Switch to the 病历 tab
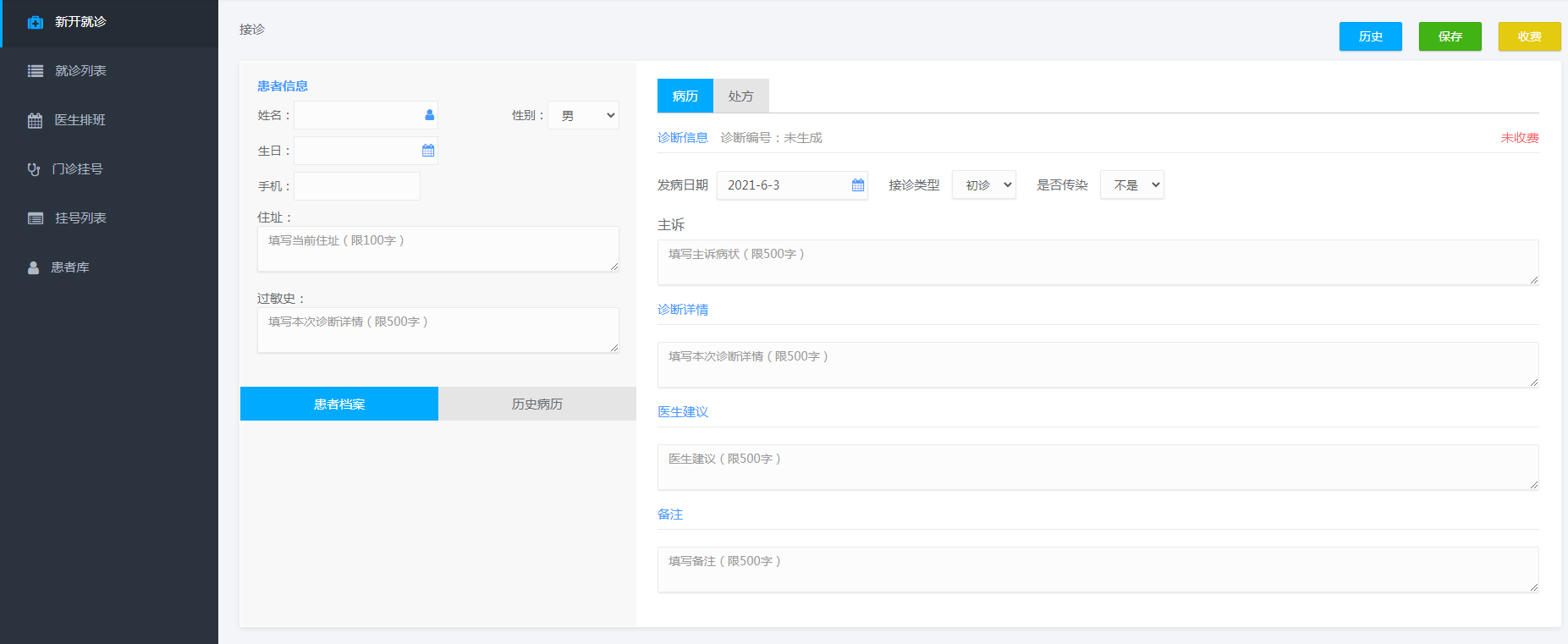This screenshot has height=644, width=1568. click(x=685, y=96)
